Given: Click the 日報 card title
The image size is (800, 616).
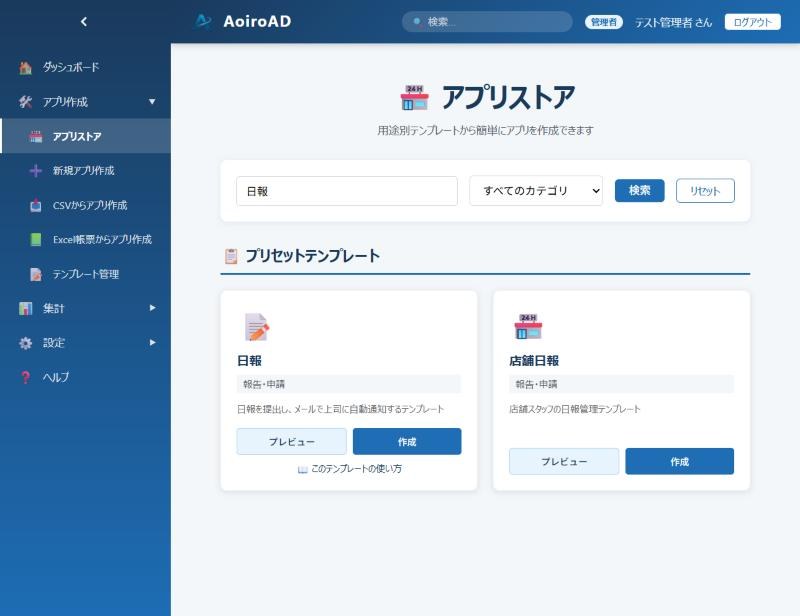Looking at the screenshot, I should [249, 361].
